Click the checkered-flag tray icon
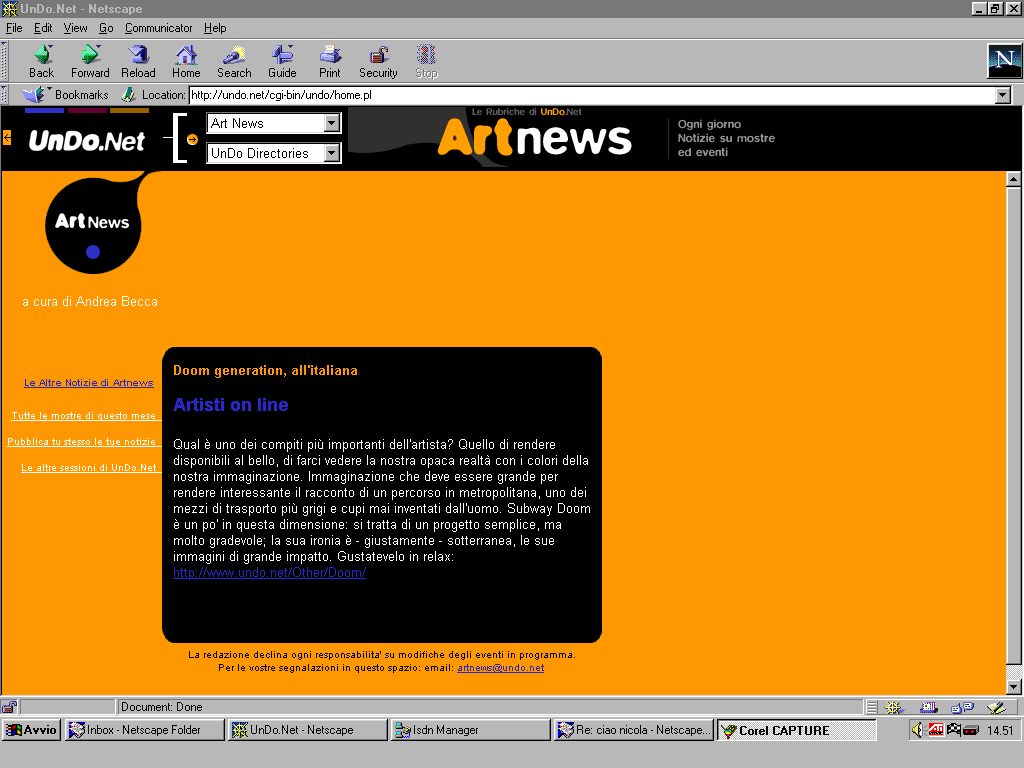This screenshot has width=1024, height=768. pos(953,729)
